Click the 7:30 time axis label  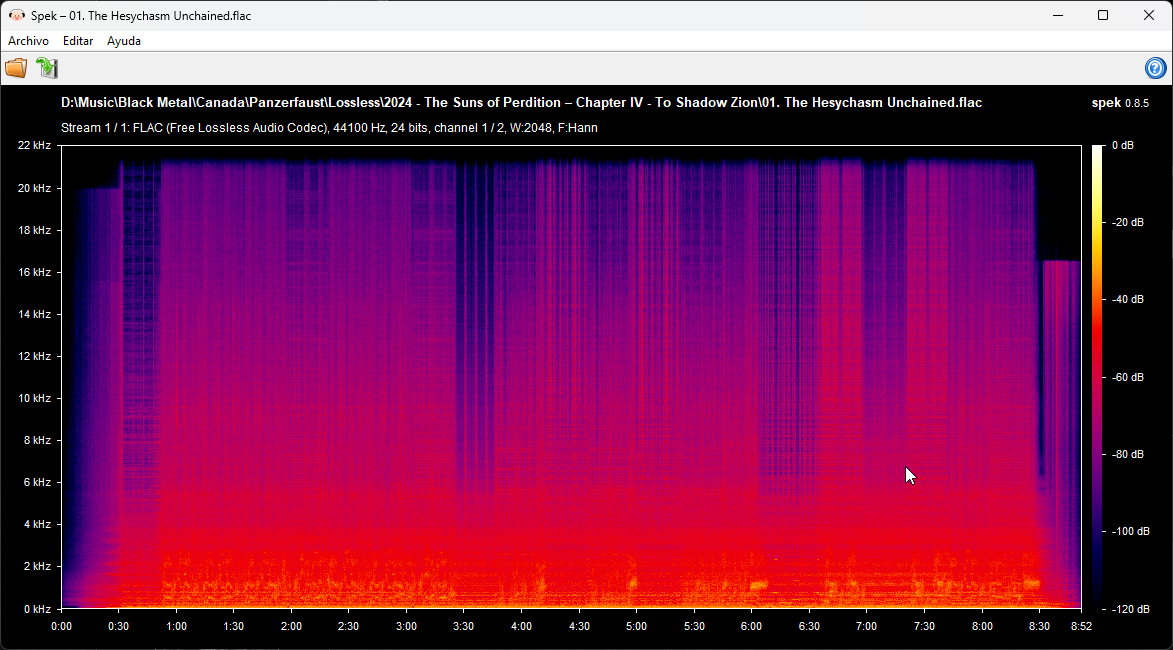pyautogui.click(x=924, y=626)
